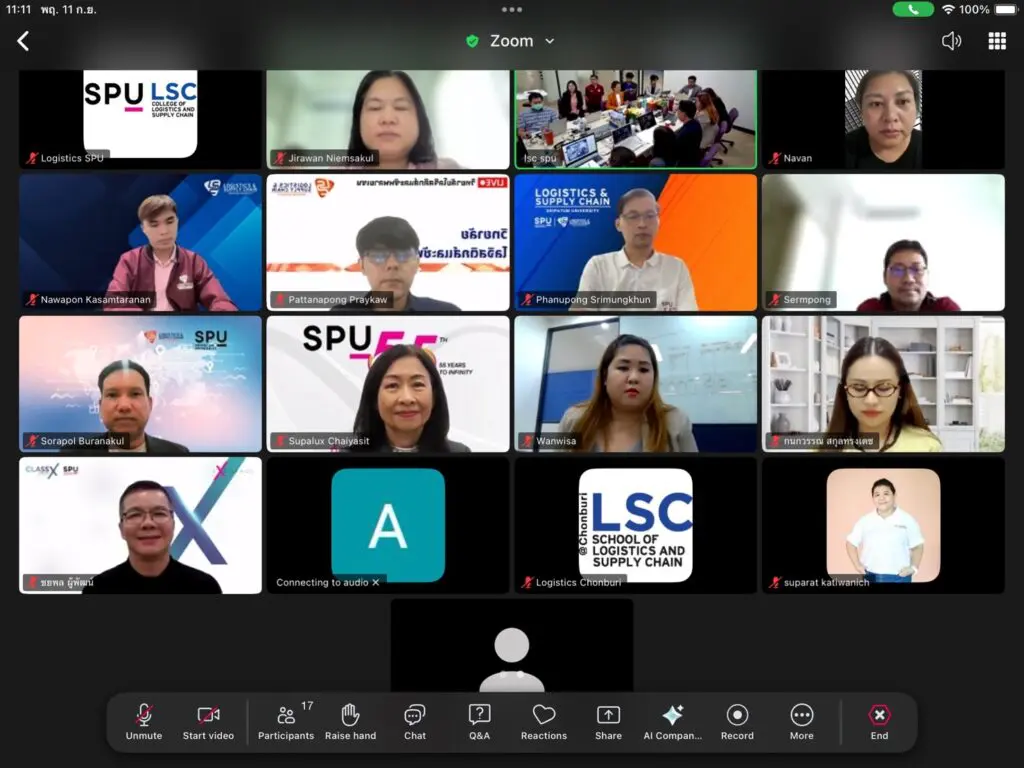
Task: Open the More options menu
Action: (x=802, y=722)
